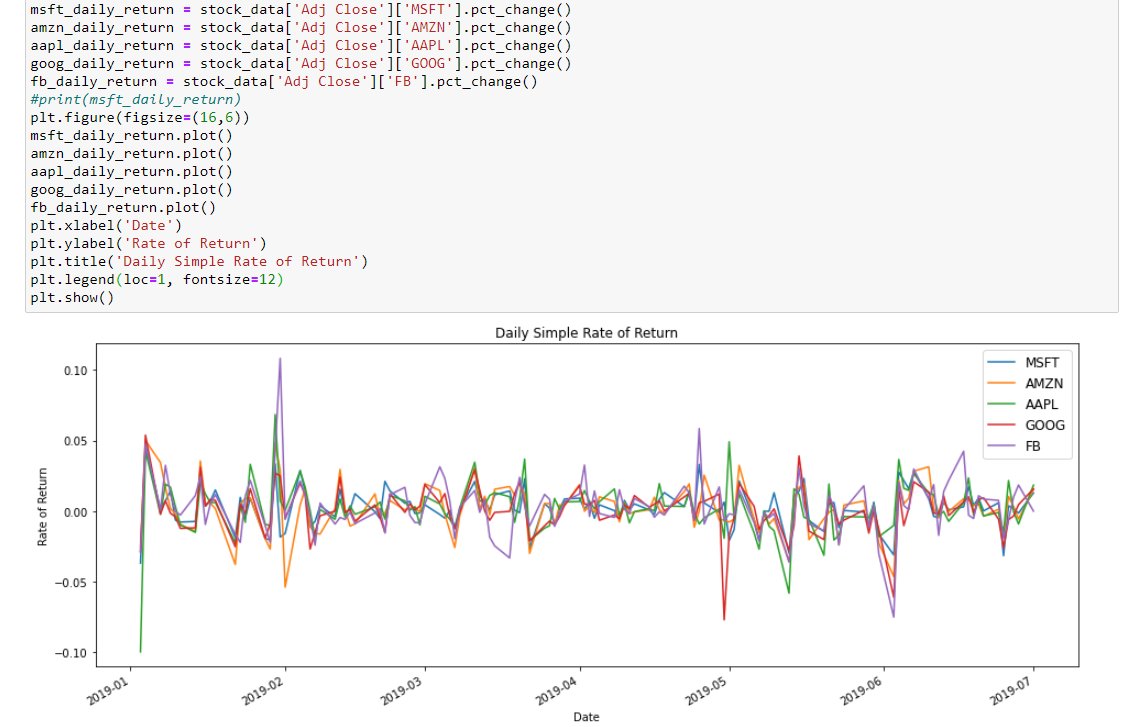Screen dimensions: 1136x727
Task: Click the goog_daily_return.plot() line
Action: tap(131, 190)
